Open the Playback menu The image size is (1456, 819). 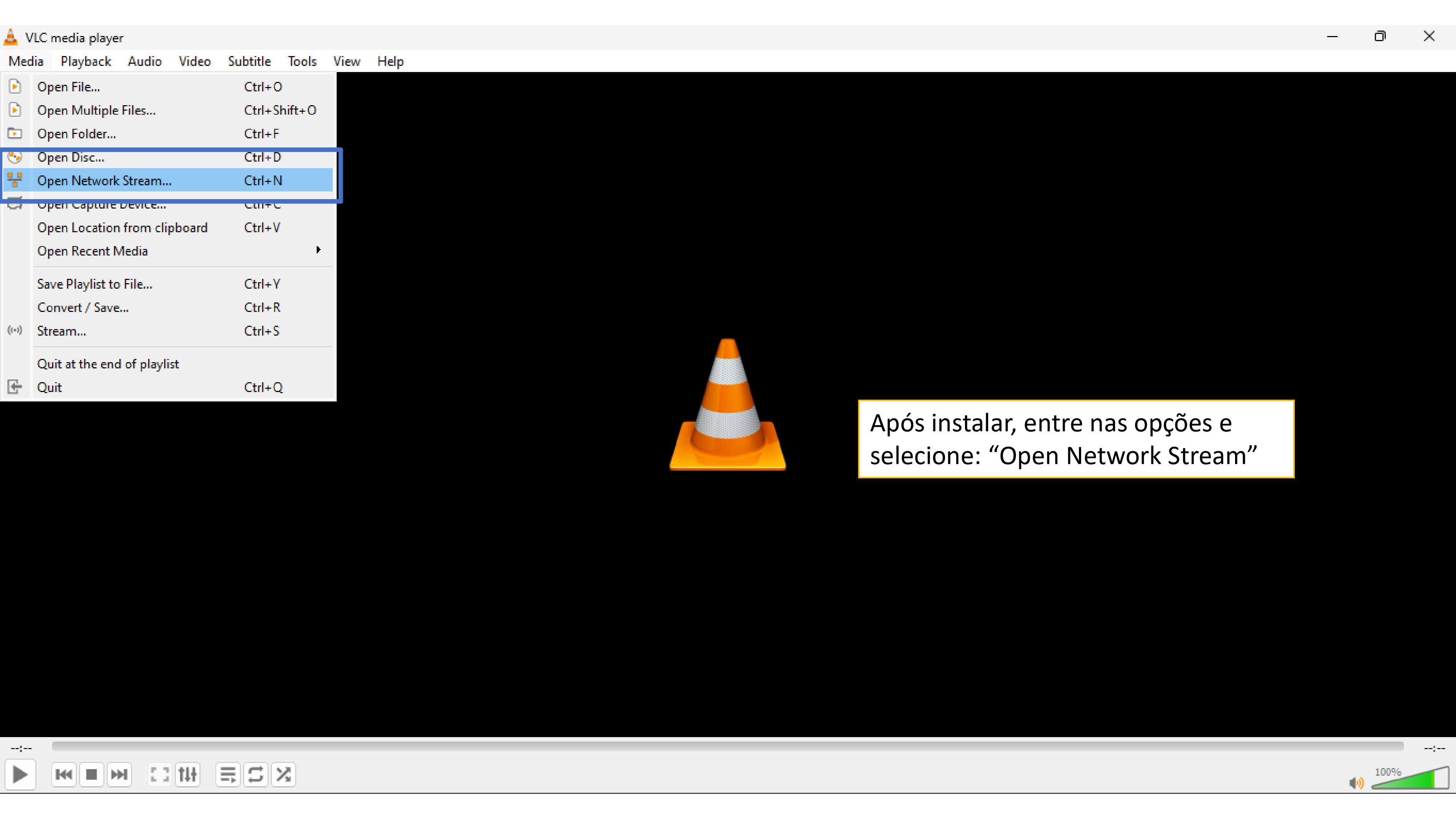[86, 61]
